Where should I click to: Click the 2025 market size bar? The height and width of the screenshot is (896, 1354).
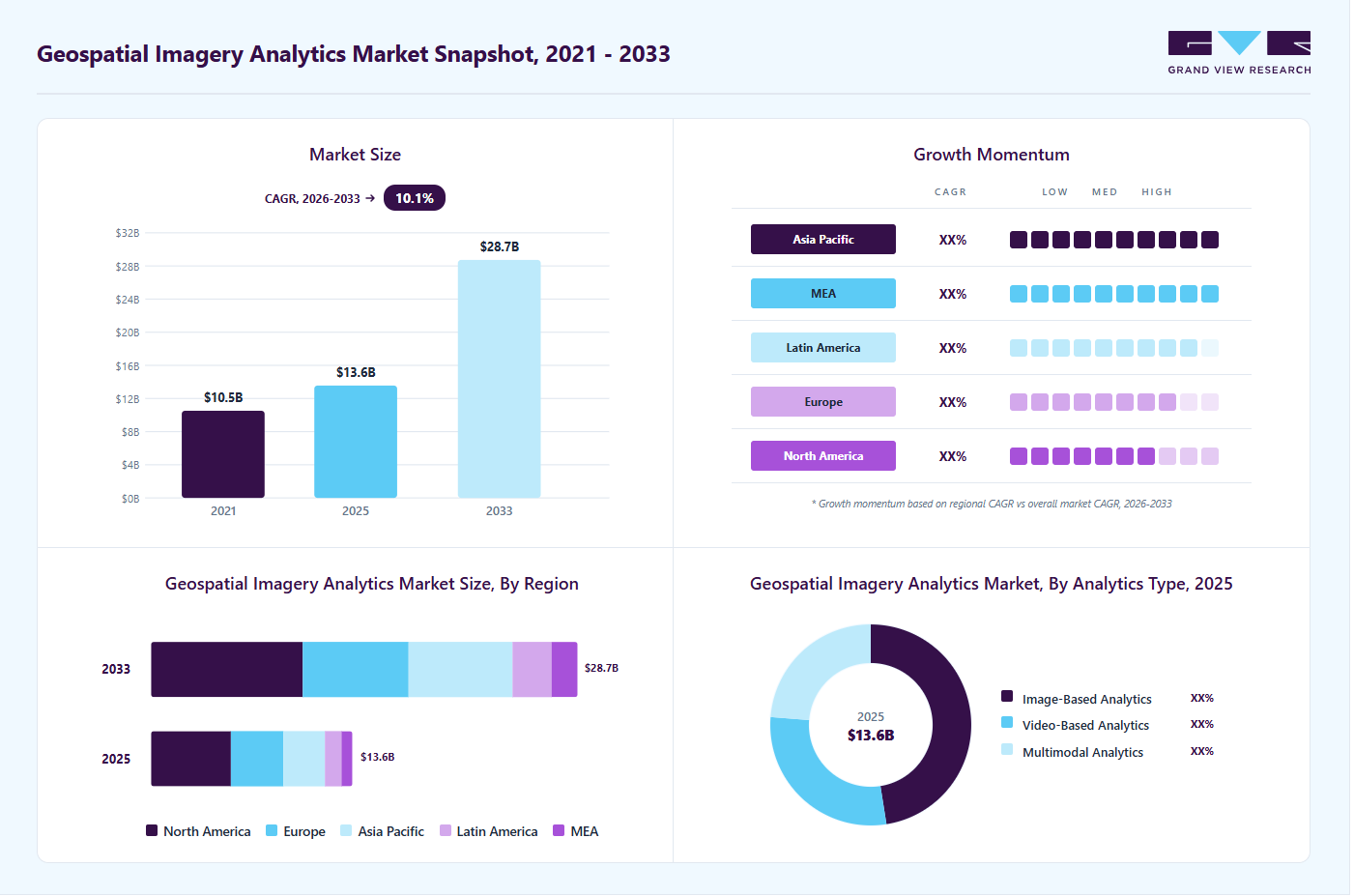pos(356,442)
